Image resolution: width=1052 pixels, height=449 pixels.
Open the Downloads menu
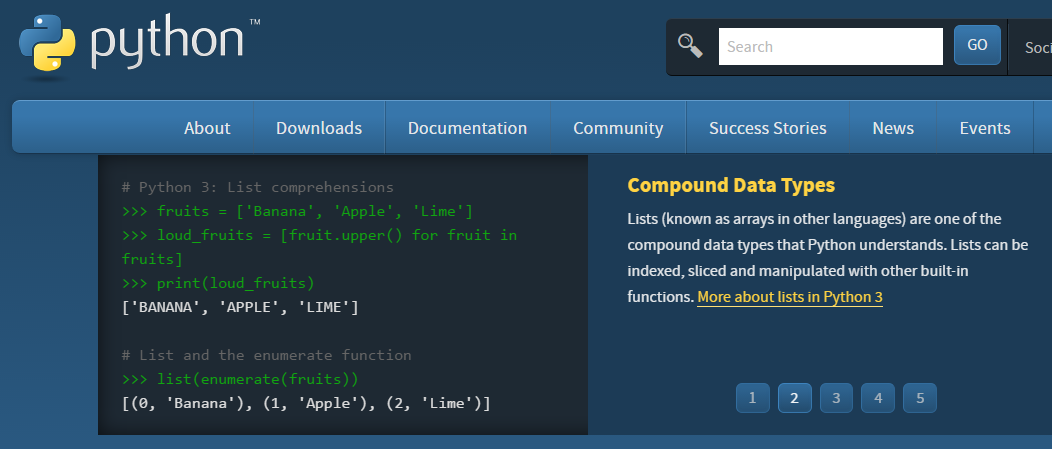[319, 128]
